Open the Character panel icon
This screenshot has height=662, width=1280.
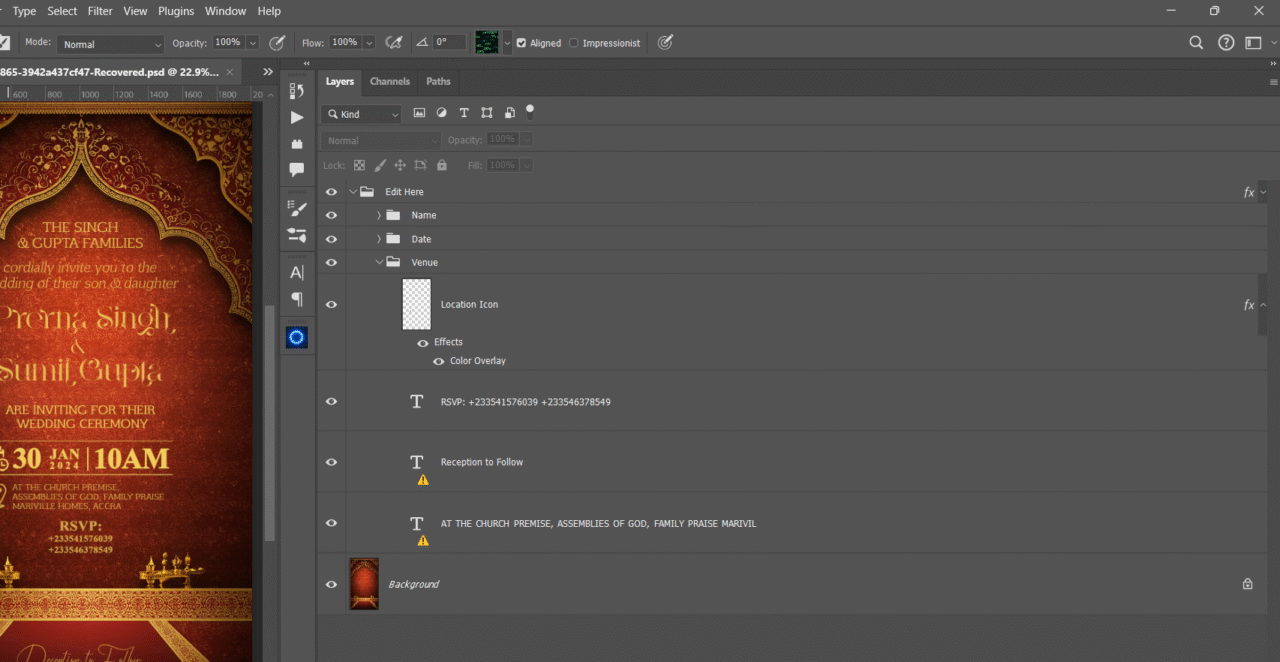[x=297, y=273]
